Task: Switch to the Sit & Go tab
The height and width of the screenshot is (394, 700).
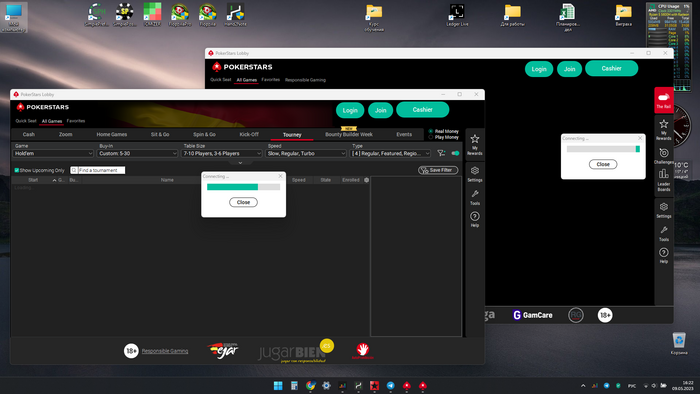Action: pyautogui.click(x=160, y=134)
